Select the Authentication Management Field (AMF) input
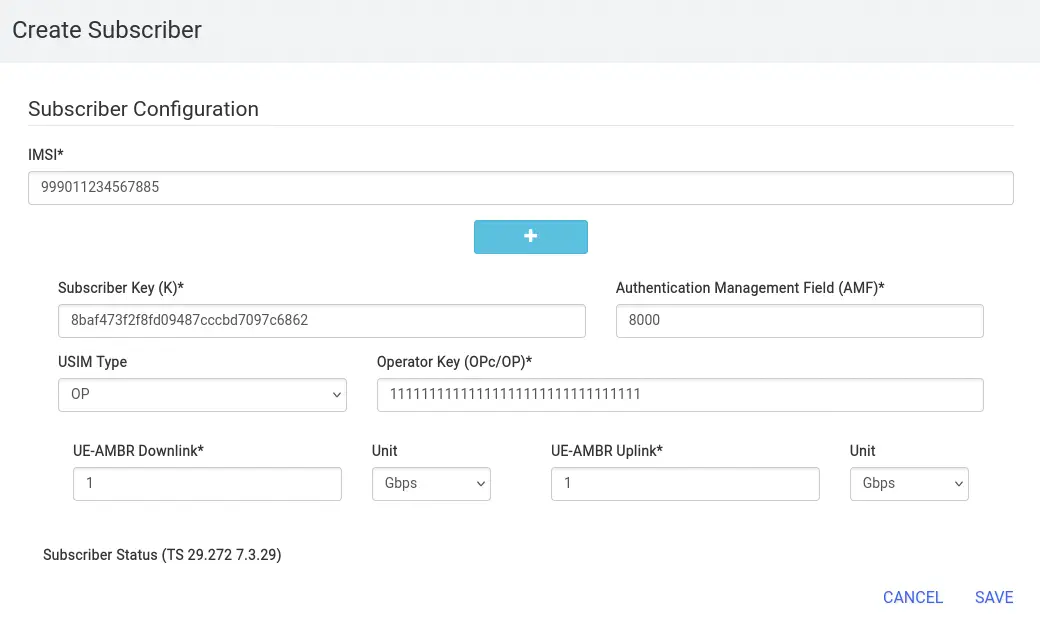Screen dimensions: 1040x628 click(799, 321)
